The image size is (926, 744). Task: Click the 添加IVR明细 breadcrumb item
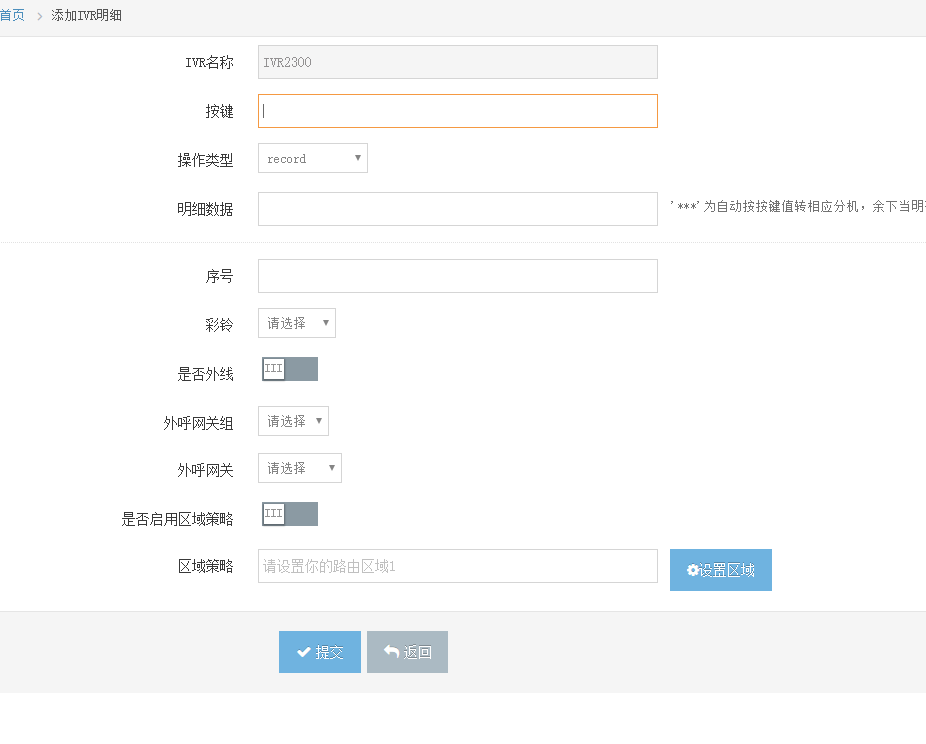pos(87,16)
